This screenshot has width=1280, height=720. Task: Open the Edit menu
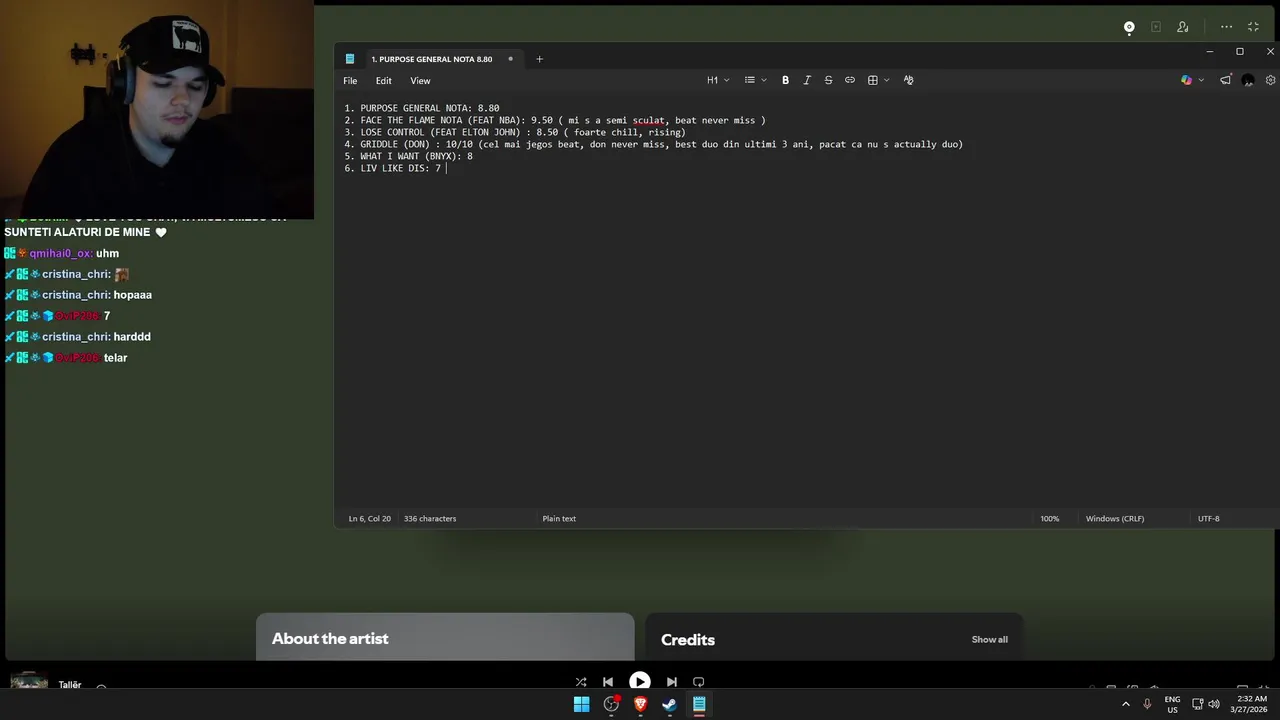click(384, 81)
